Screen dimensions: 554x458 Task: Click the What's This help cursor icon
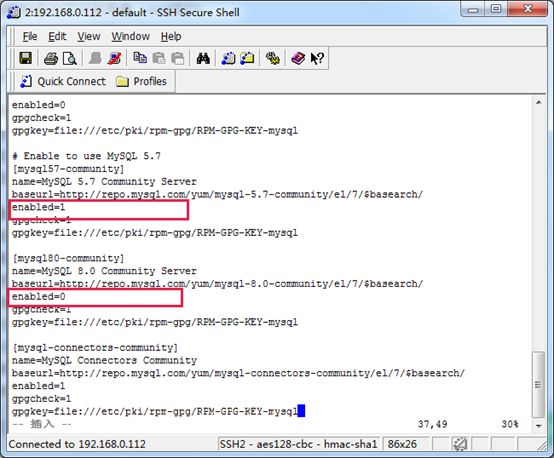(x=317, y=58)
